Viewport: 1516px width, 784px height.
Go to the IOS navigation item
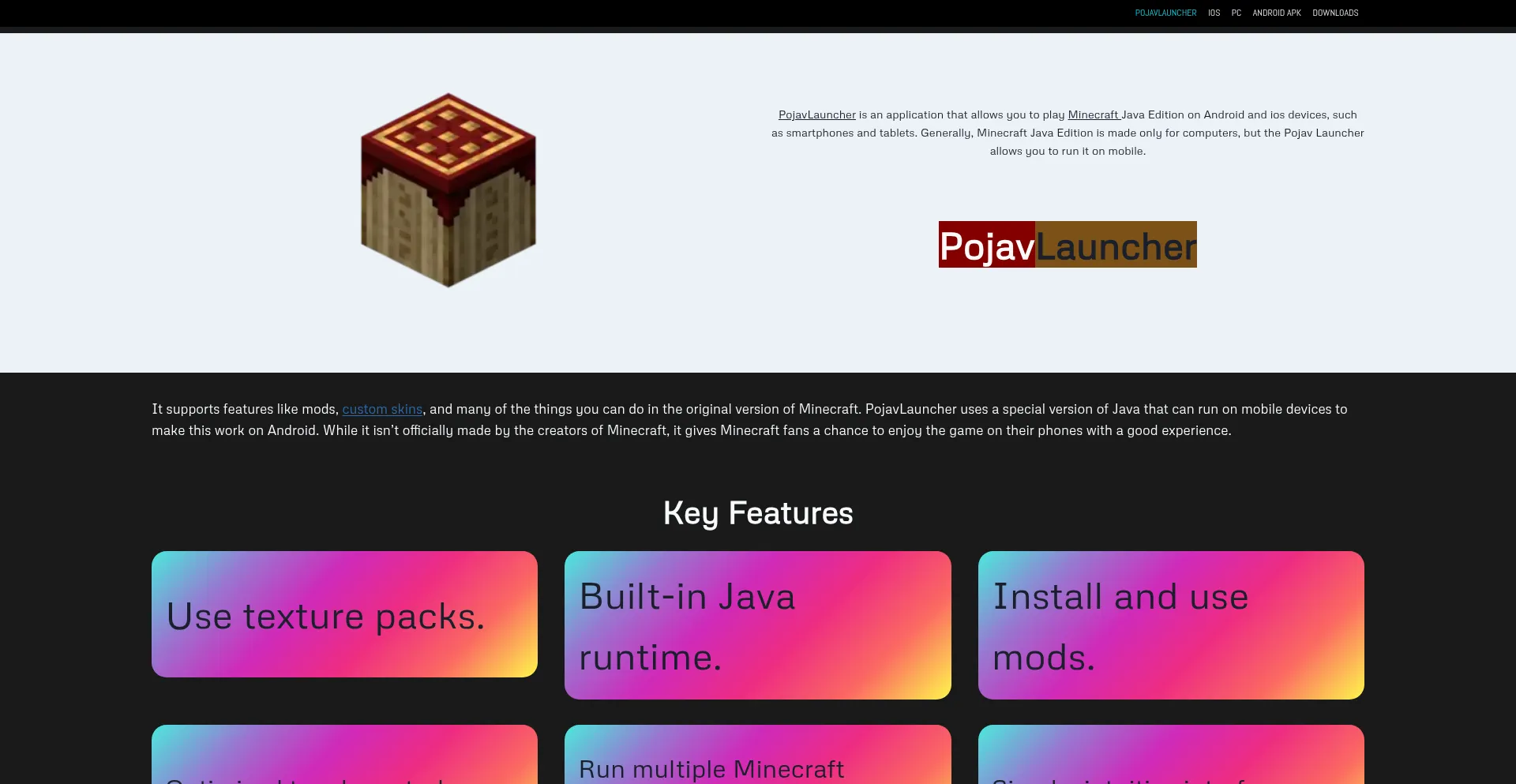click(1214, 13)
